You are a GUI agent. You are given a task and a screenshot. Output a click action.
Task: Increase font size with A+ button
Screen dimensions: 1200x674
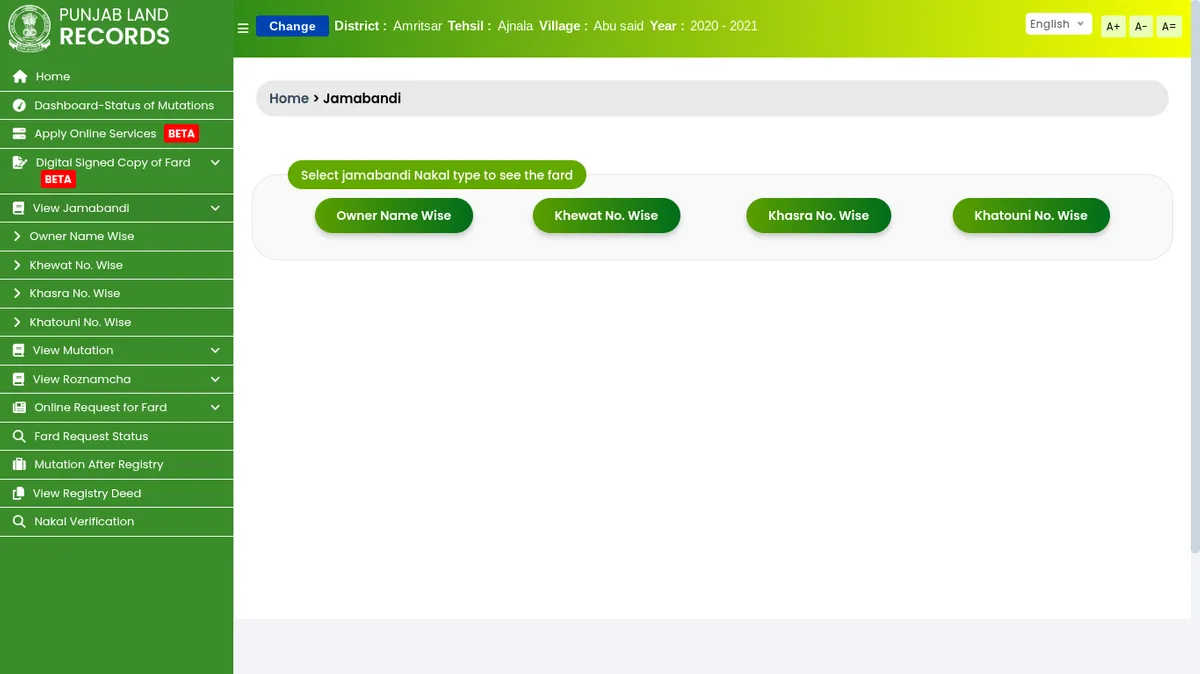pos(1113,27)
